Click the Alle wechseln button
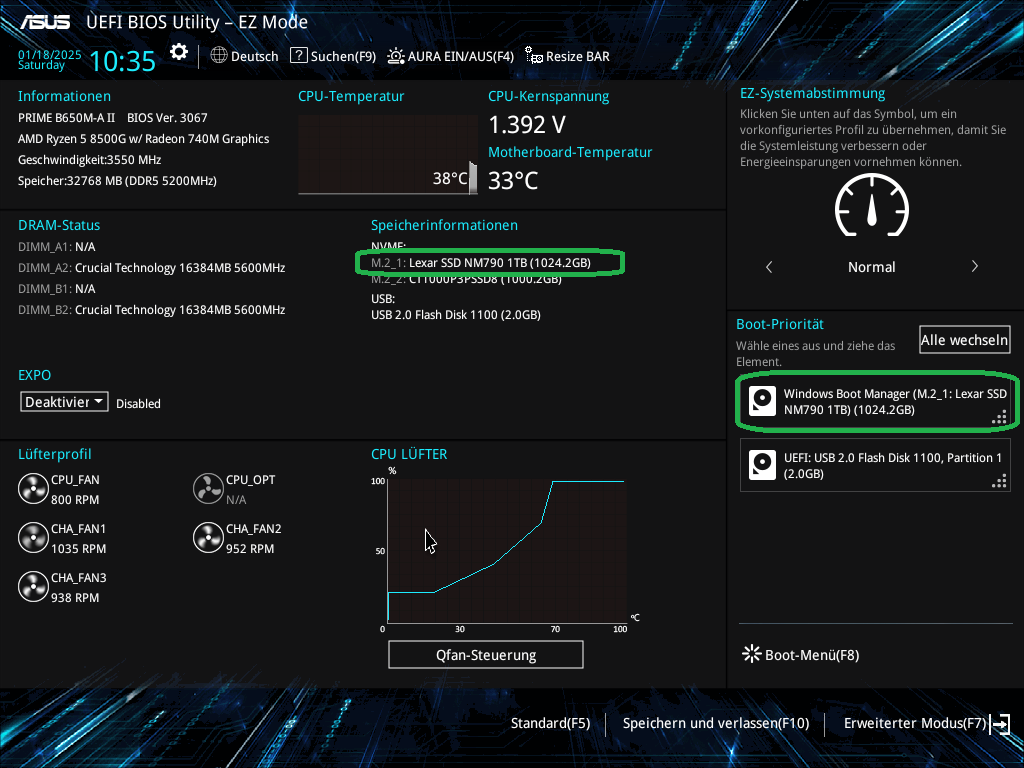This screenshot has width=1024, height=768. coord(964,340)
